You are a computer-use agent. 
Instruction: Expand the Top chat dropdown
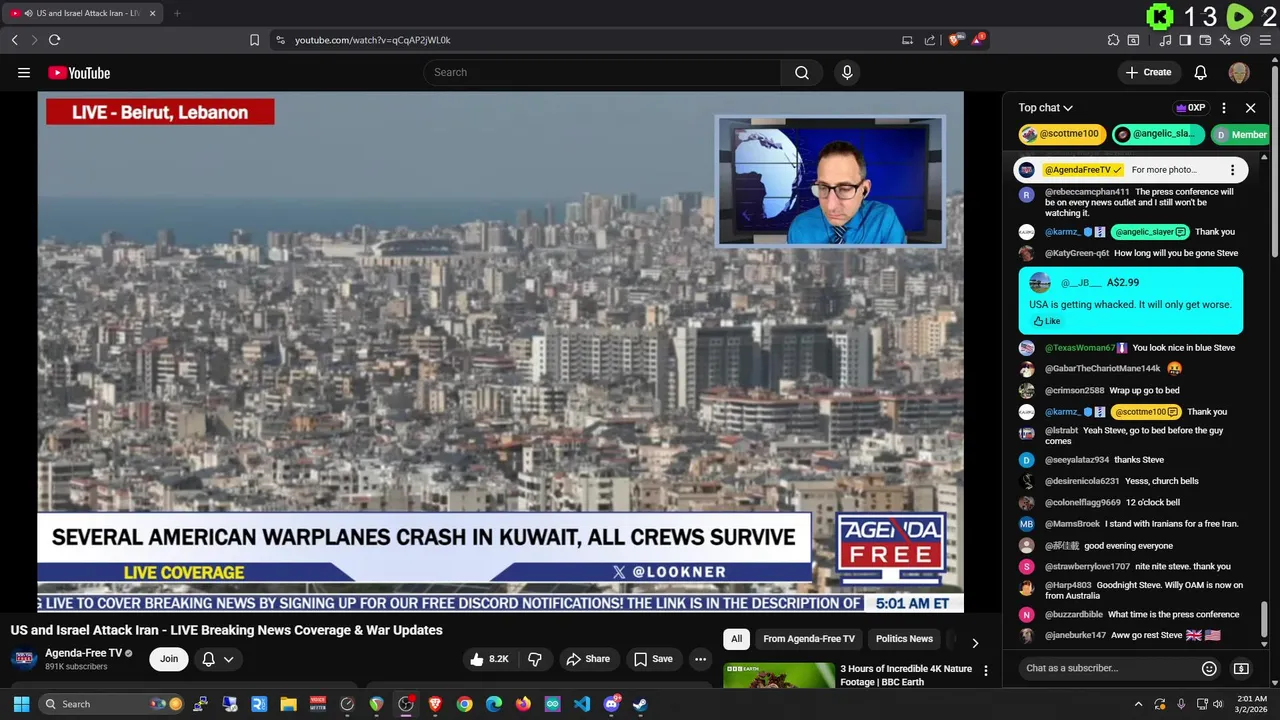click(1045, 108)
